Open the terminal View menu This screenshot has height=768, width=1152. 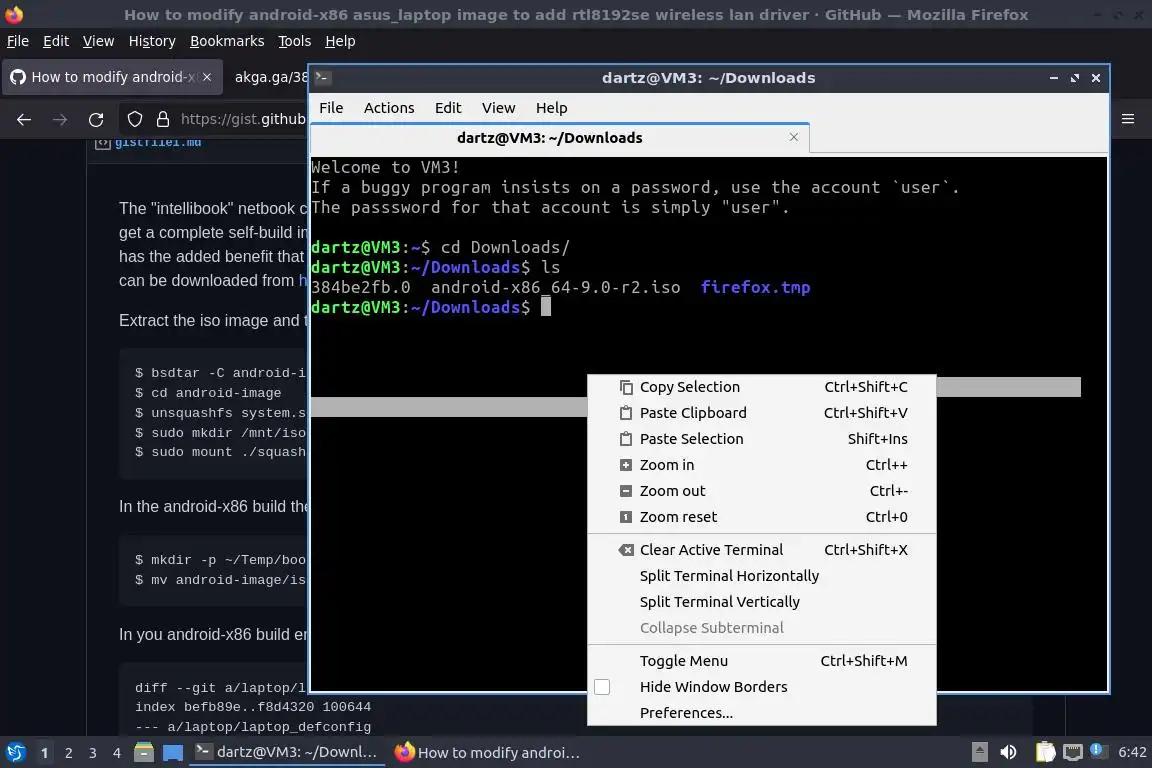498,108
